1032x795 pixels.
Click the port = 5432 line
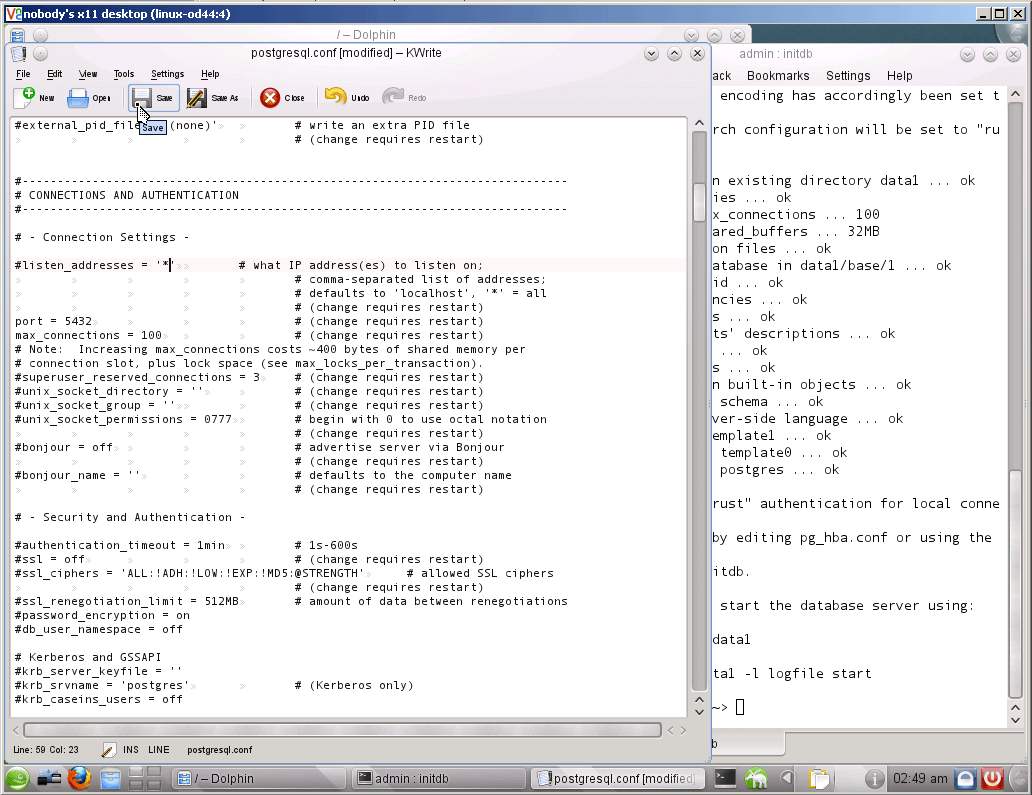pyautogui.click(x=53, y=321)
